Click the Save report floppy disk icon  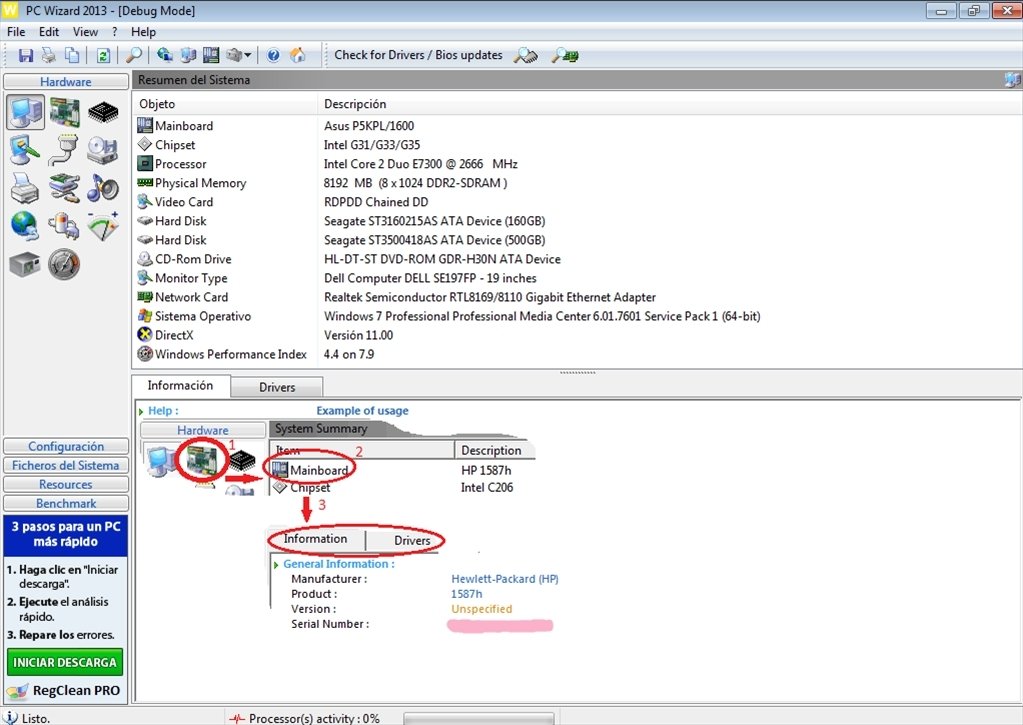pos(25,55)
